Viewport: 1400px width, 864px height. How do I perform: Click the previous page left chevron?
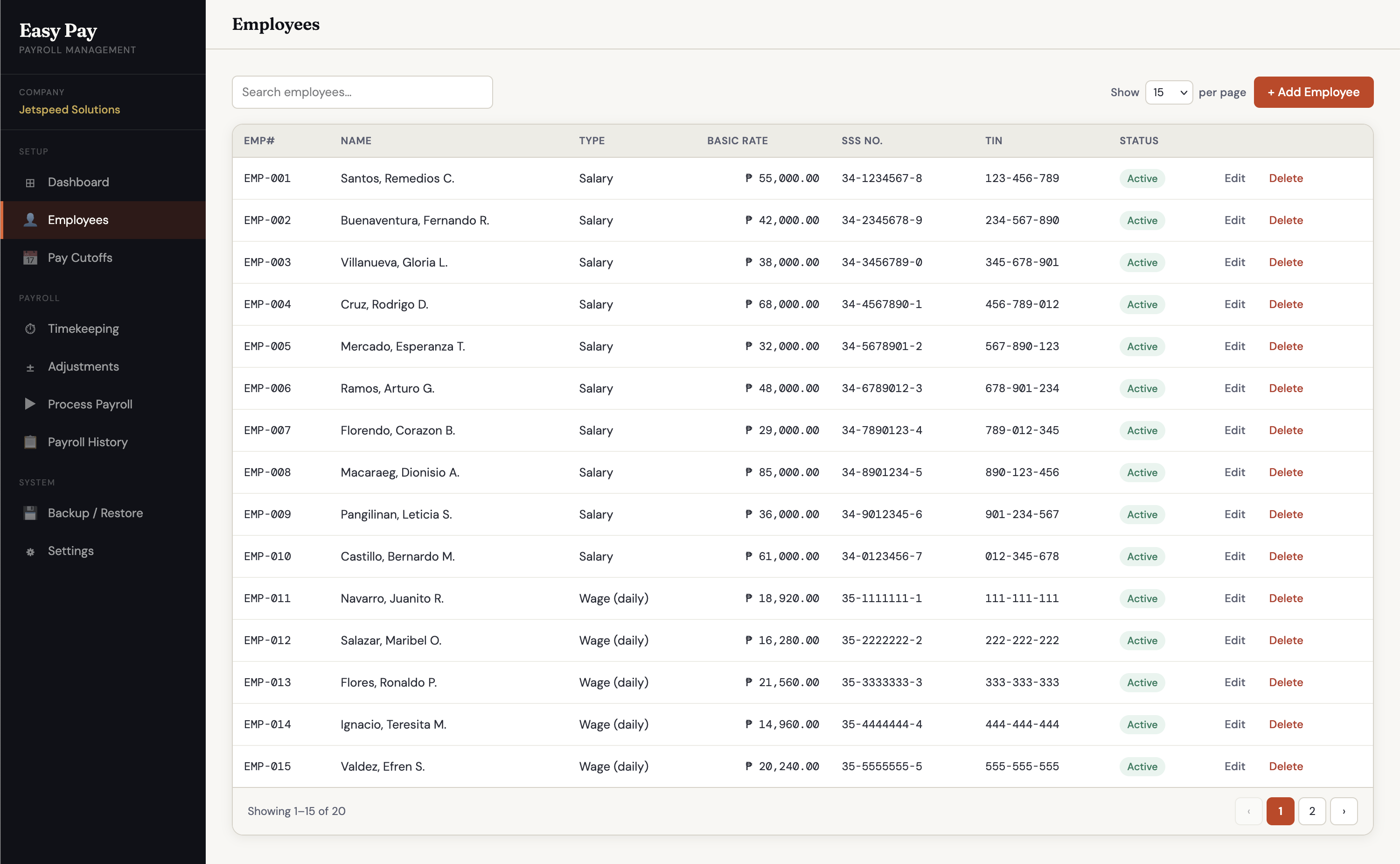(1249, 811)
